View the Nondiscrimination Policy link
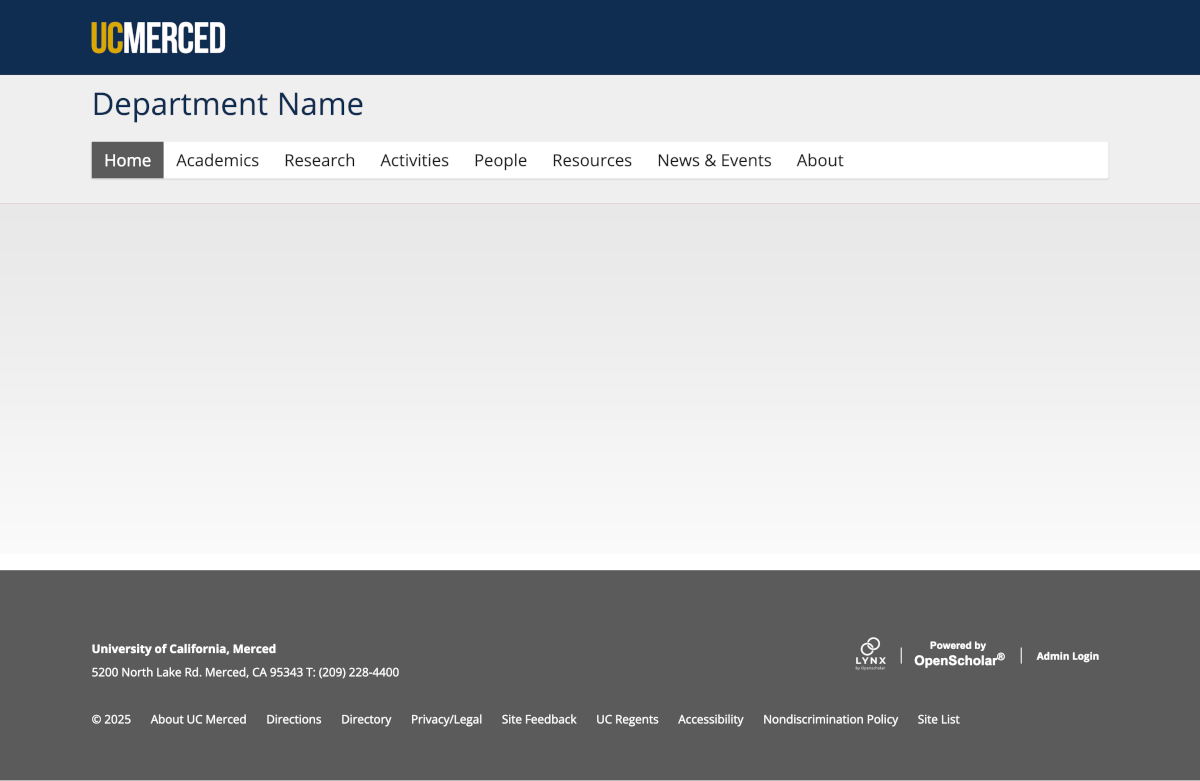1200x781 pixels. click(x=830, y=719)
